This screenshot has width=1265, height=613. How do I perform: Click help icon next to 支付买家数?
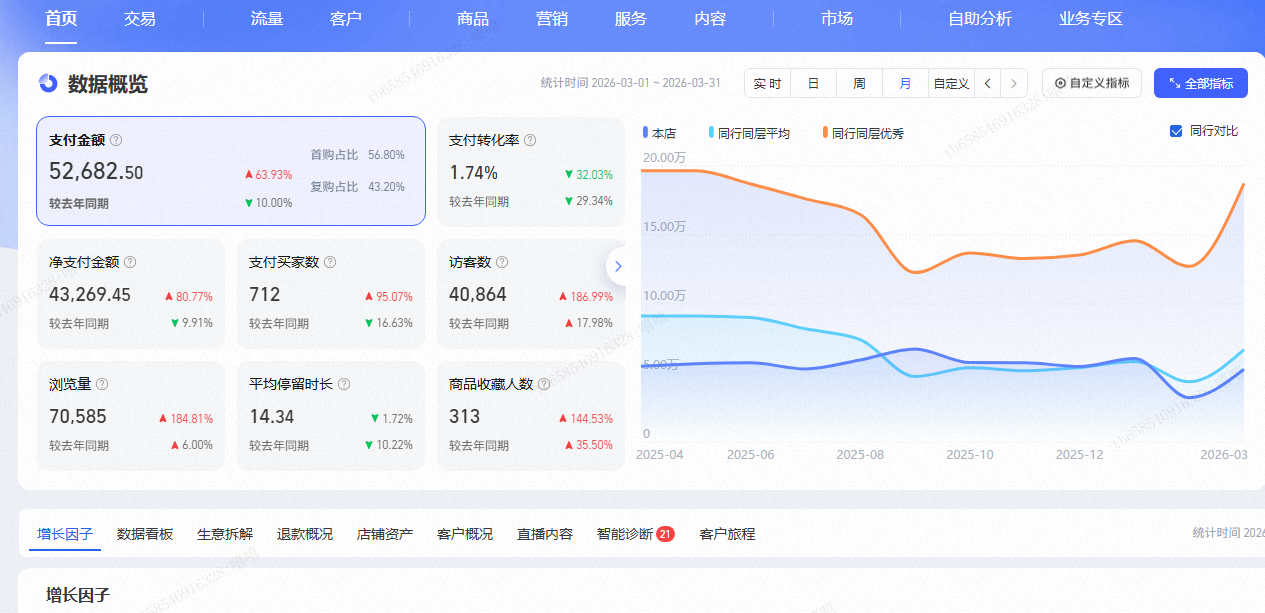tap(330, 262)
